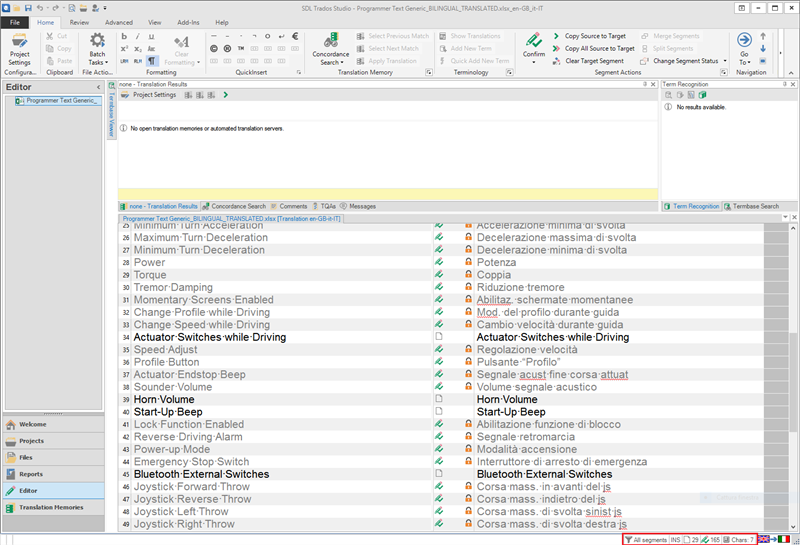This screenshot has height=545, width=800.
Task: Expand the quick access toolbar customization arrow
Action: coord(106,8)
